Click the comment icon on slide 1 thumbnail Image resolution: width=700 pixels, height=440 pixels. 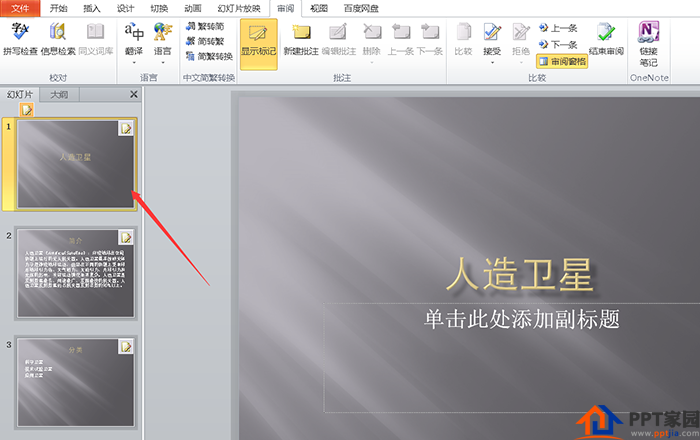click(x=126, y=129)
